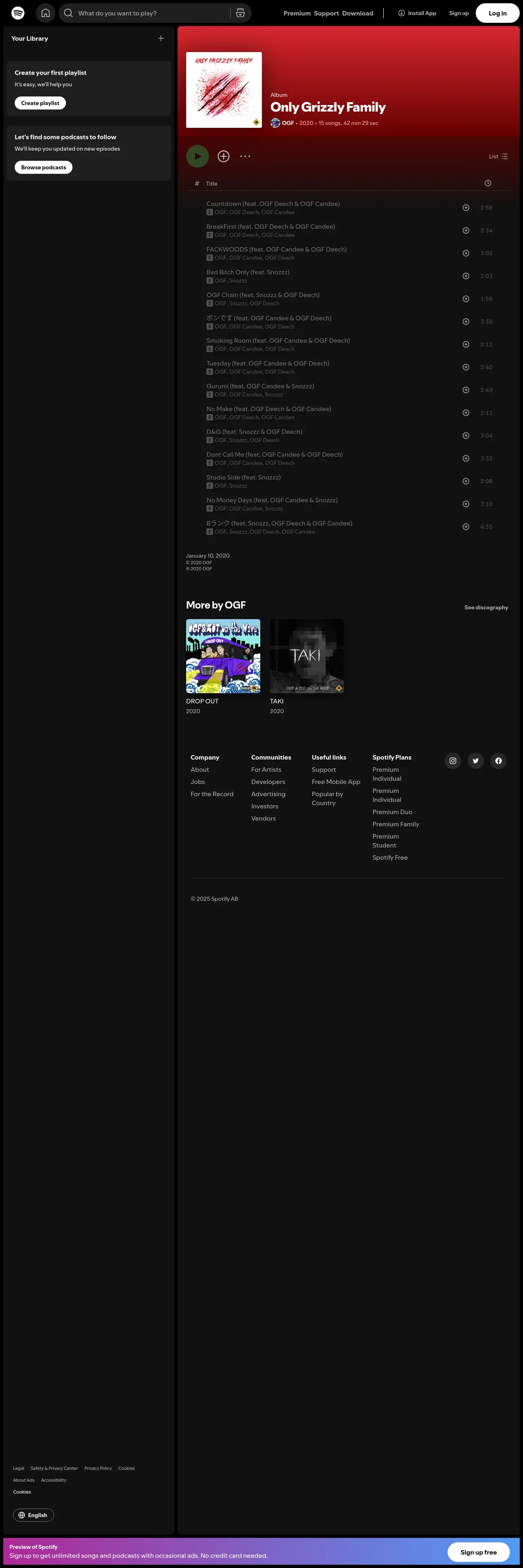Add No Money Days to Liked Songs
Viewport: 523px width, 1568px height.
[x=466, y=504]
